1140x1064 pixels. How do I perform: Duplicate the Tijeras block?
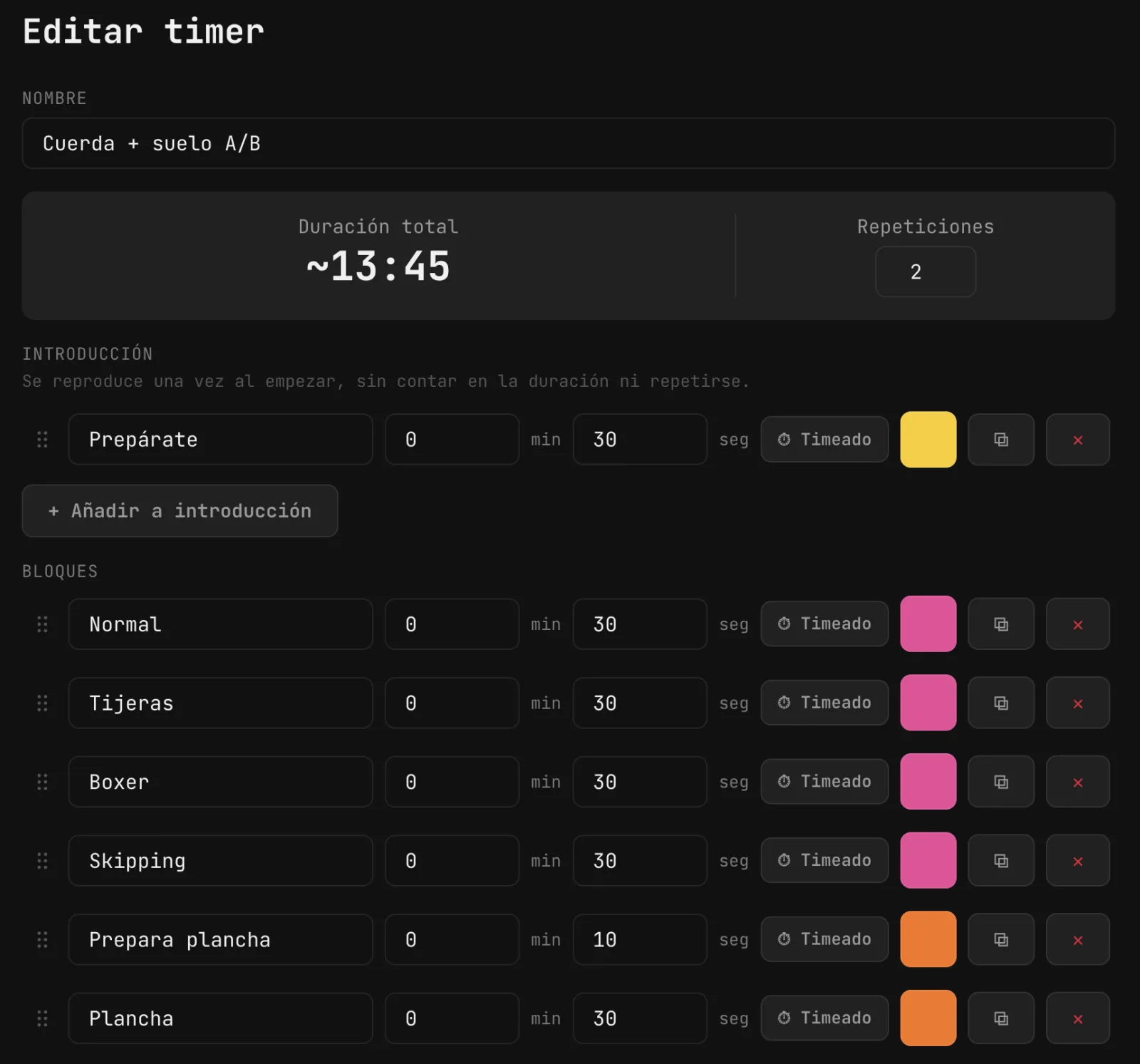[1001, 703]
